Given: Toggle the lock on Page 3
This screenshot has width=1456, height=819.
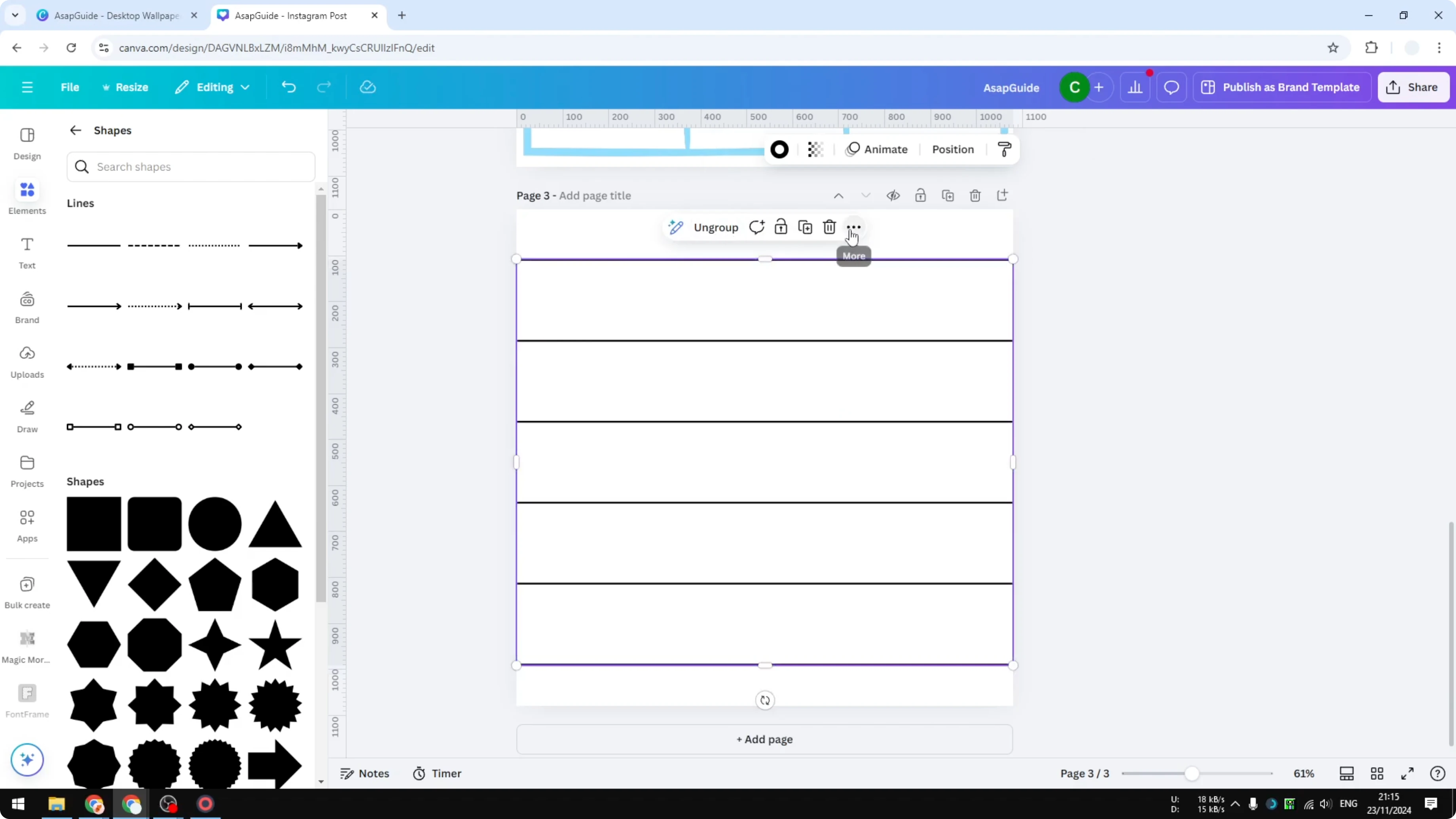Looking at the screenshot, I should click(920, 195).
